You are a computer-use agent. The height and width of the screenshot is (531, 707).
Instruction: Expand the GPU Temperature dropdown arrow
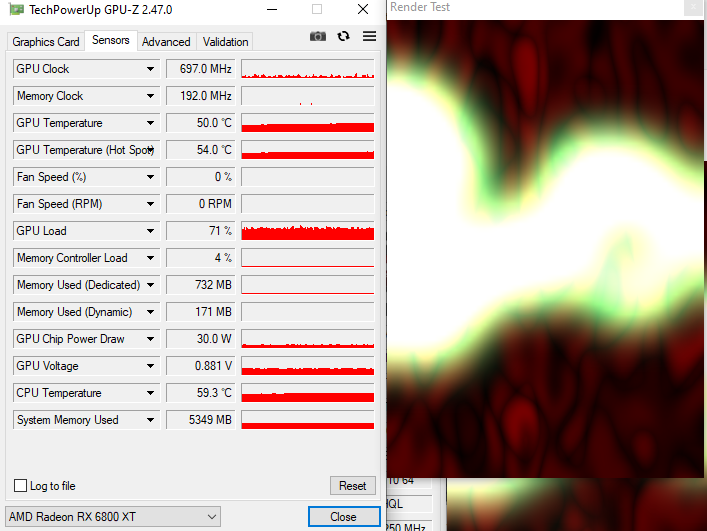point(150,123)
